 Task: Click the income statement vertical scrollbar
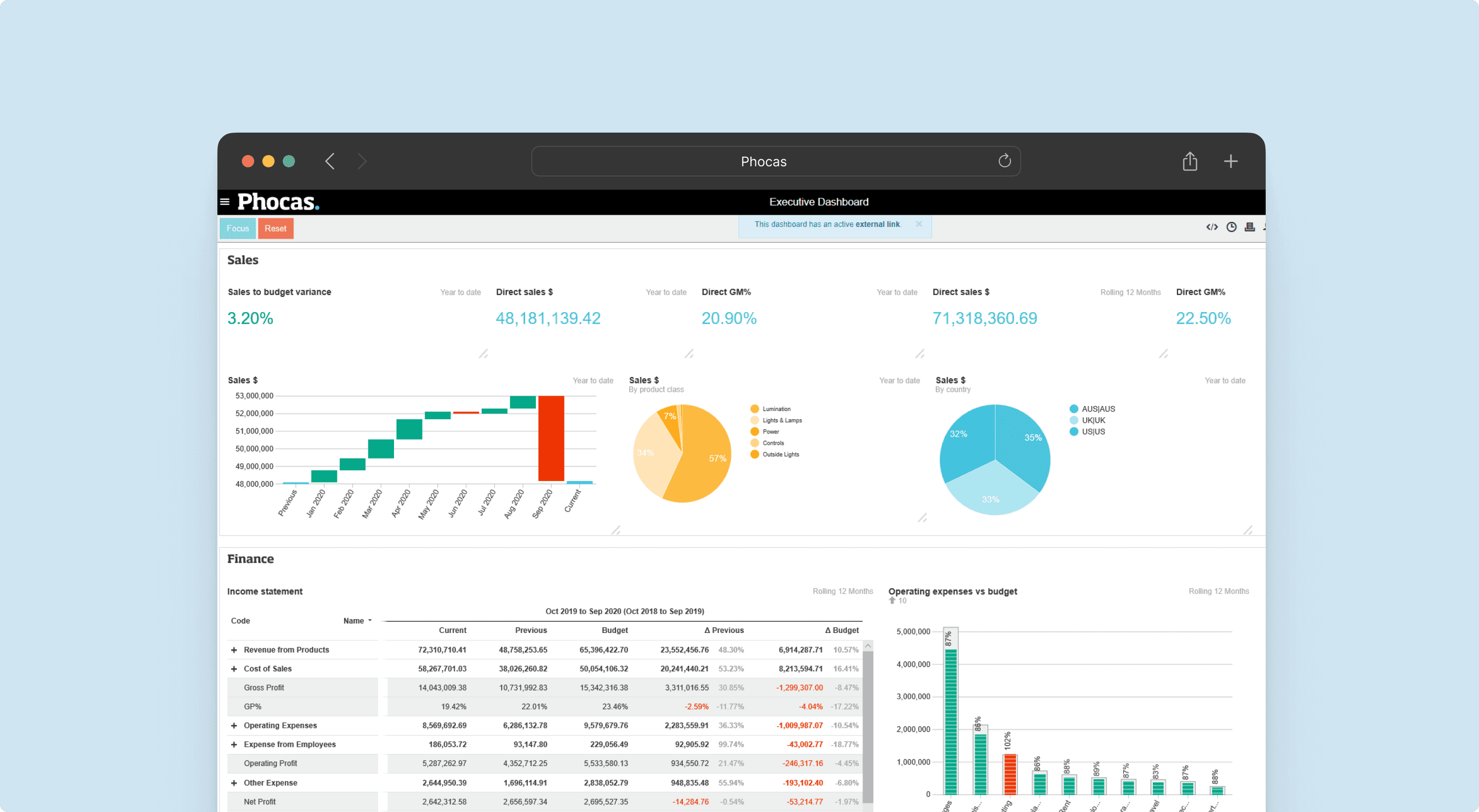tap(868, 726)
